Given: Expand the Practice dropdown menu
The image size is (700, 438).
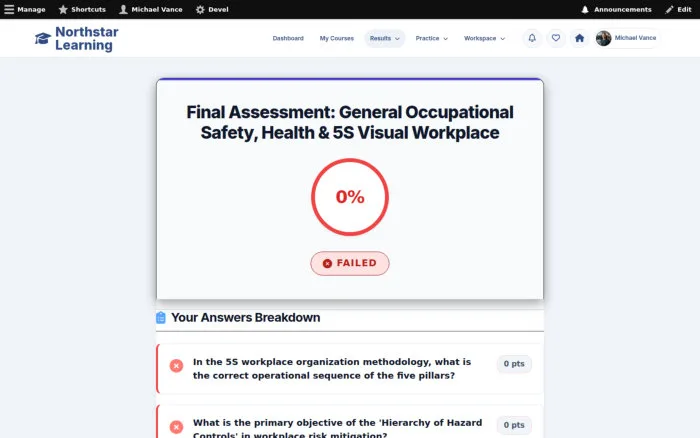Looking at the screenshot, I should [431, 38].
